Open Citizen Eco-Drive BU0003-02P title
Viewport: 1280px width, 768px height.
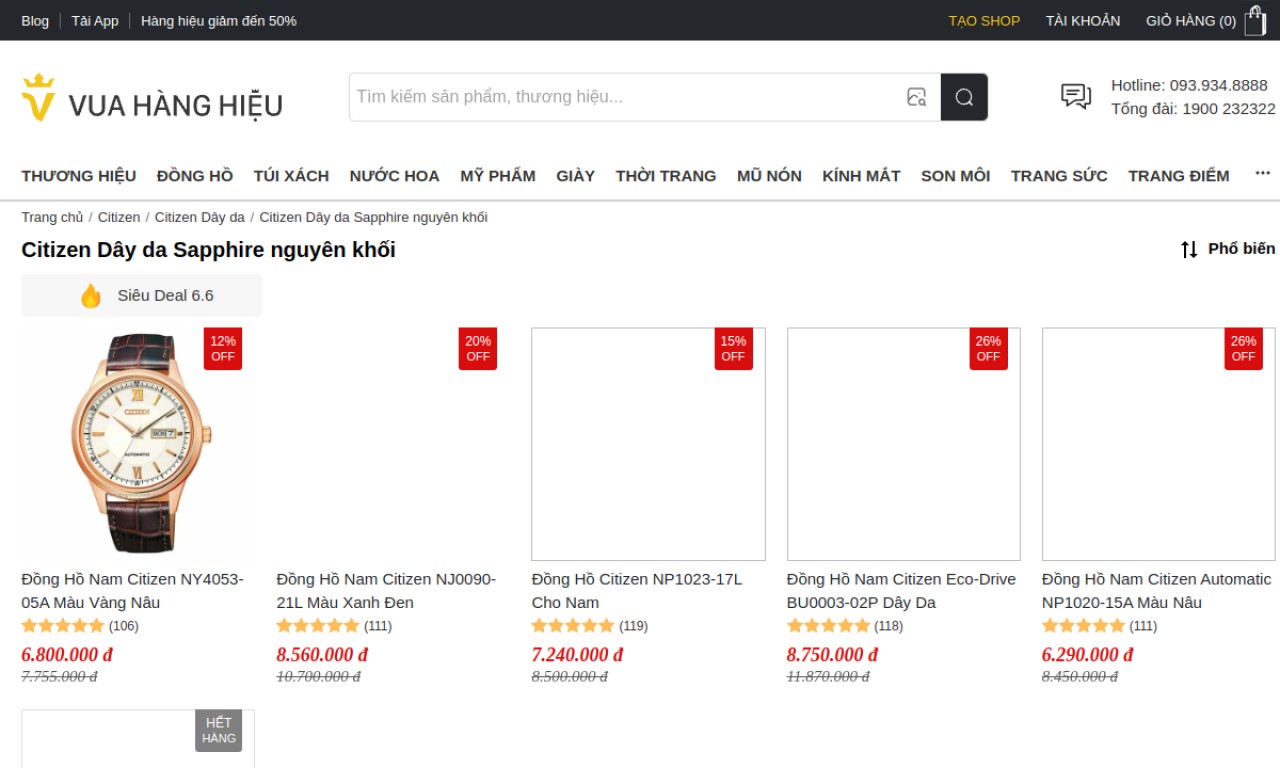901,591
